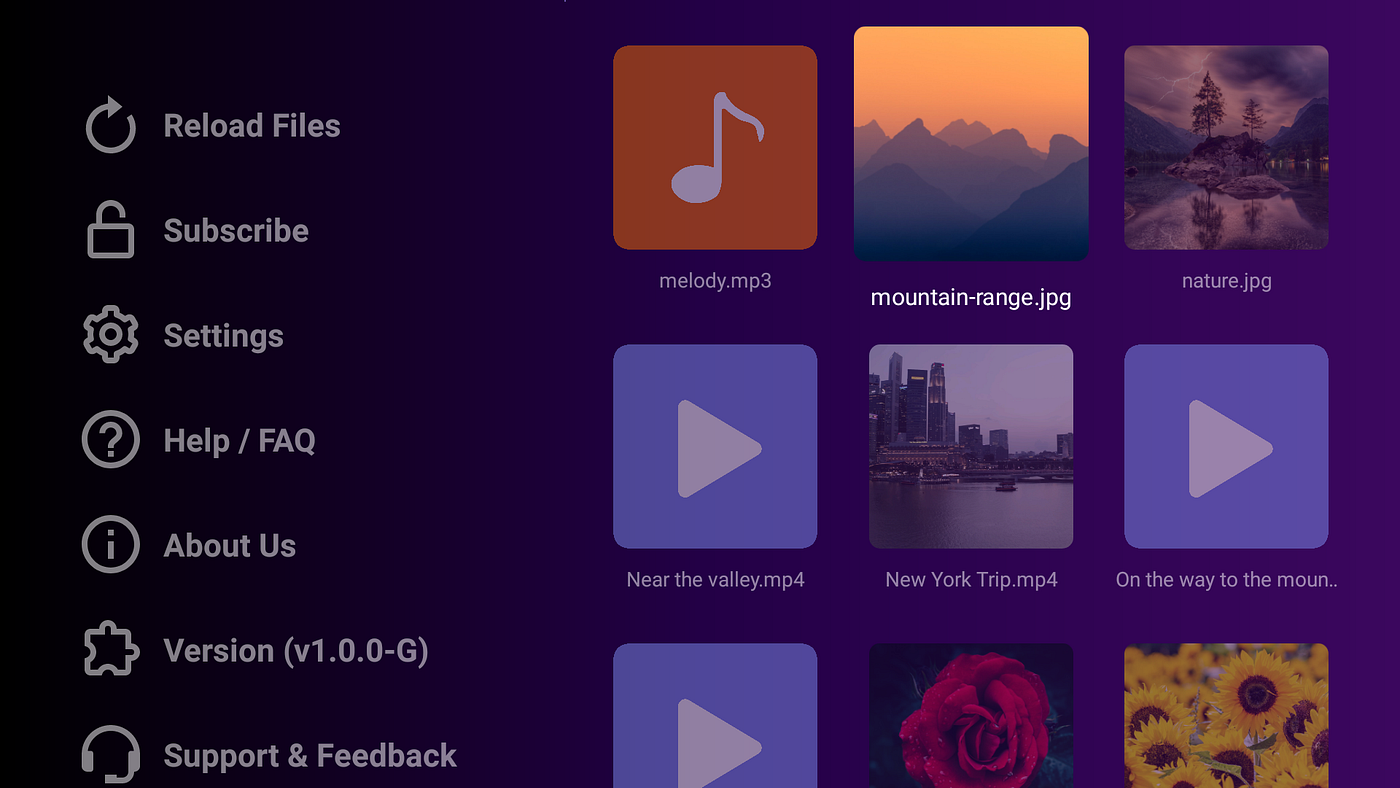Click the Version puzzle piece icon
The width and height of the screenshot is (1400, 788).
[x=110, y=650]
